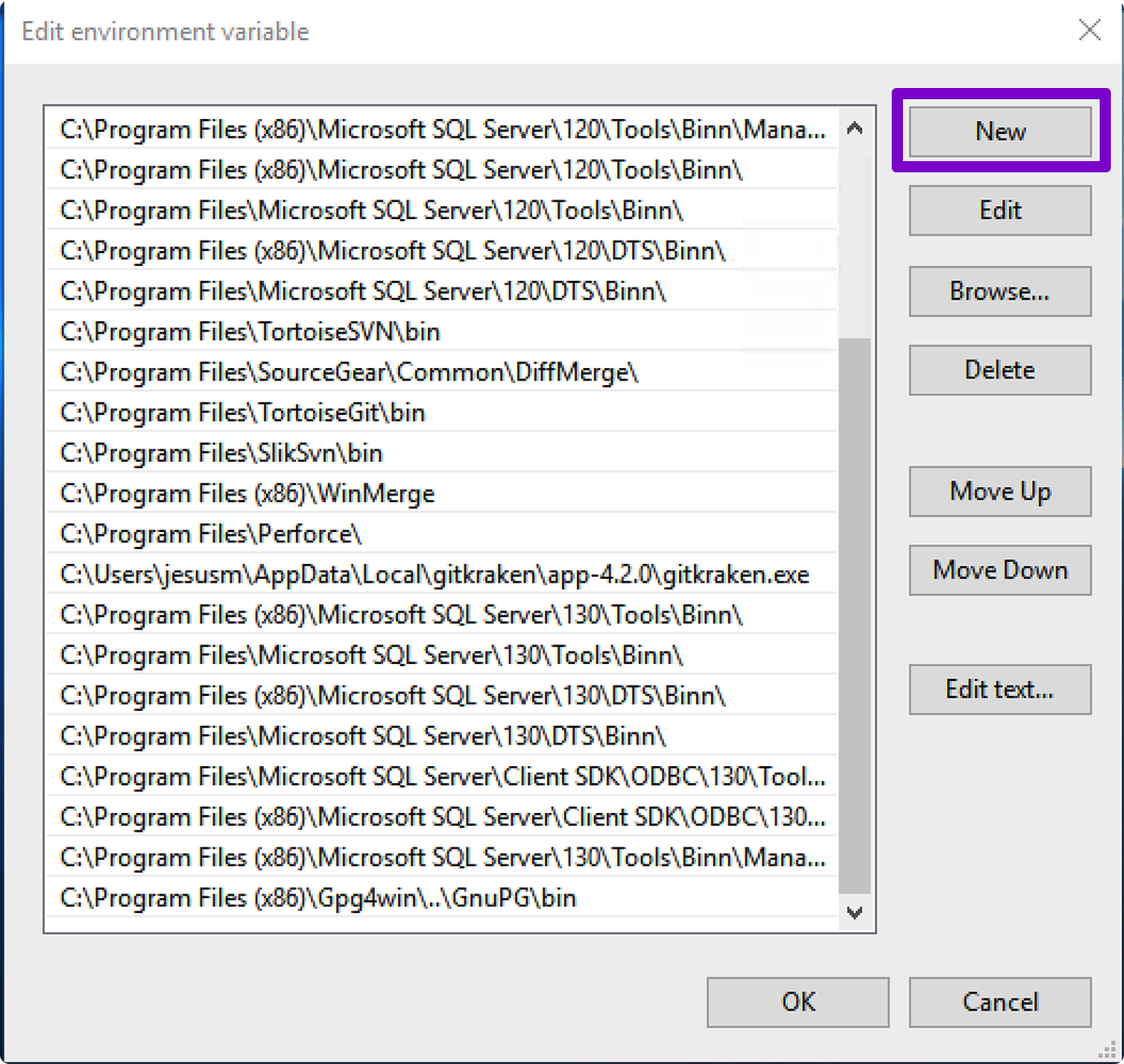Click the Delete button

point(998,369)
